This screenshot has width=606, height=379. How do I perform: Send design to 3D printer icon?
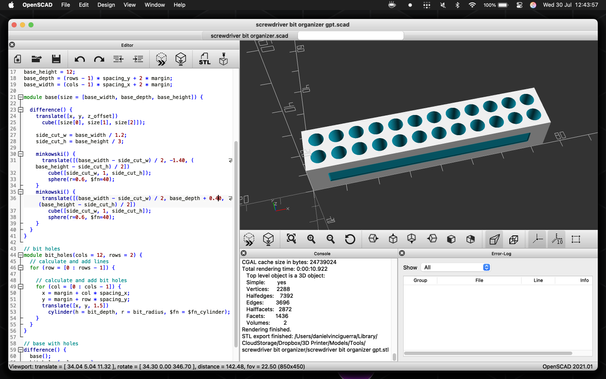[223, 59]
